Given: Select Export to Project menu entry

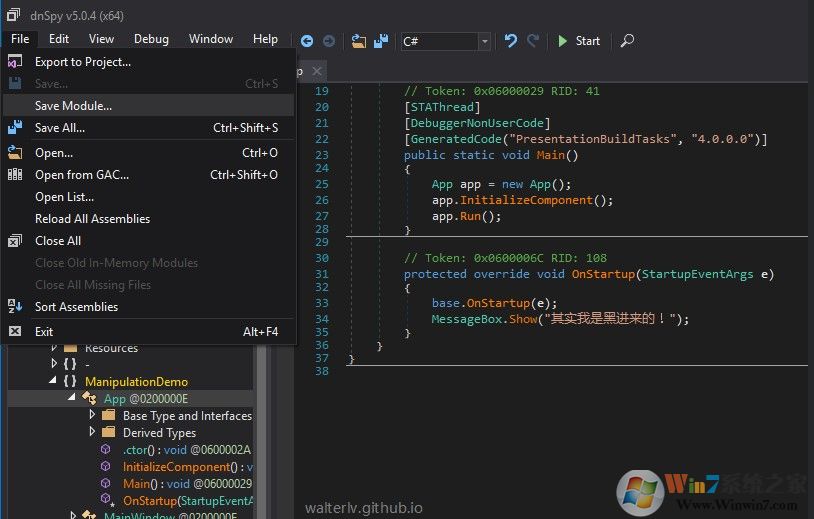Looking at the screenshot, I should (82, 62).
